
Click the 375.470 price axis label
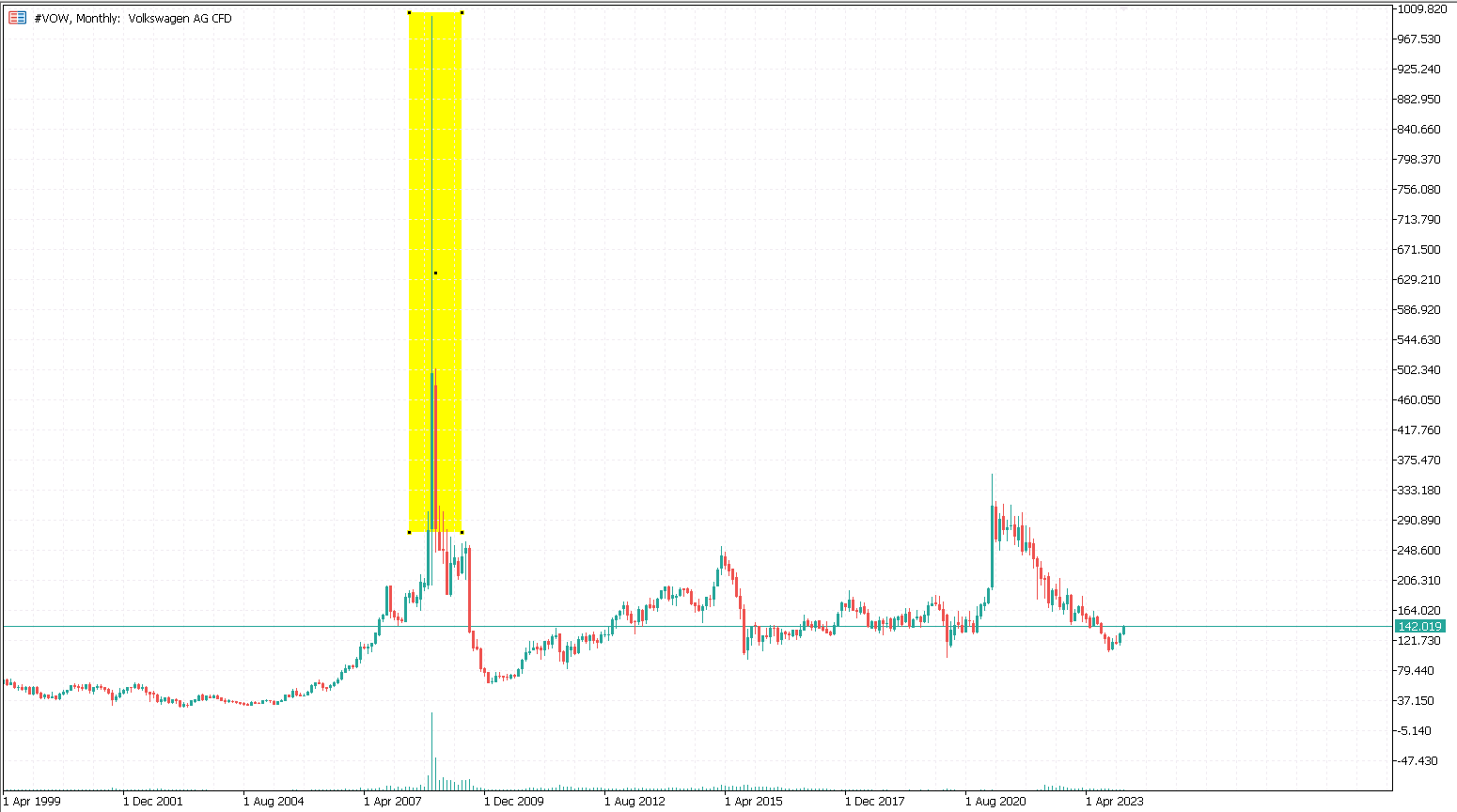tap(1419, 461)
